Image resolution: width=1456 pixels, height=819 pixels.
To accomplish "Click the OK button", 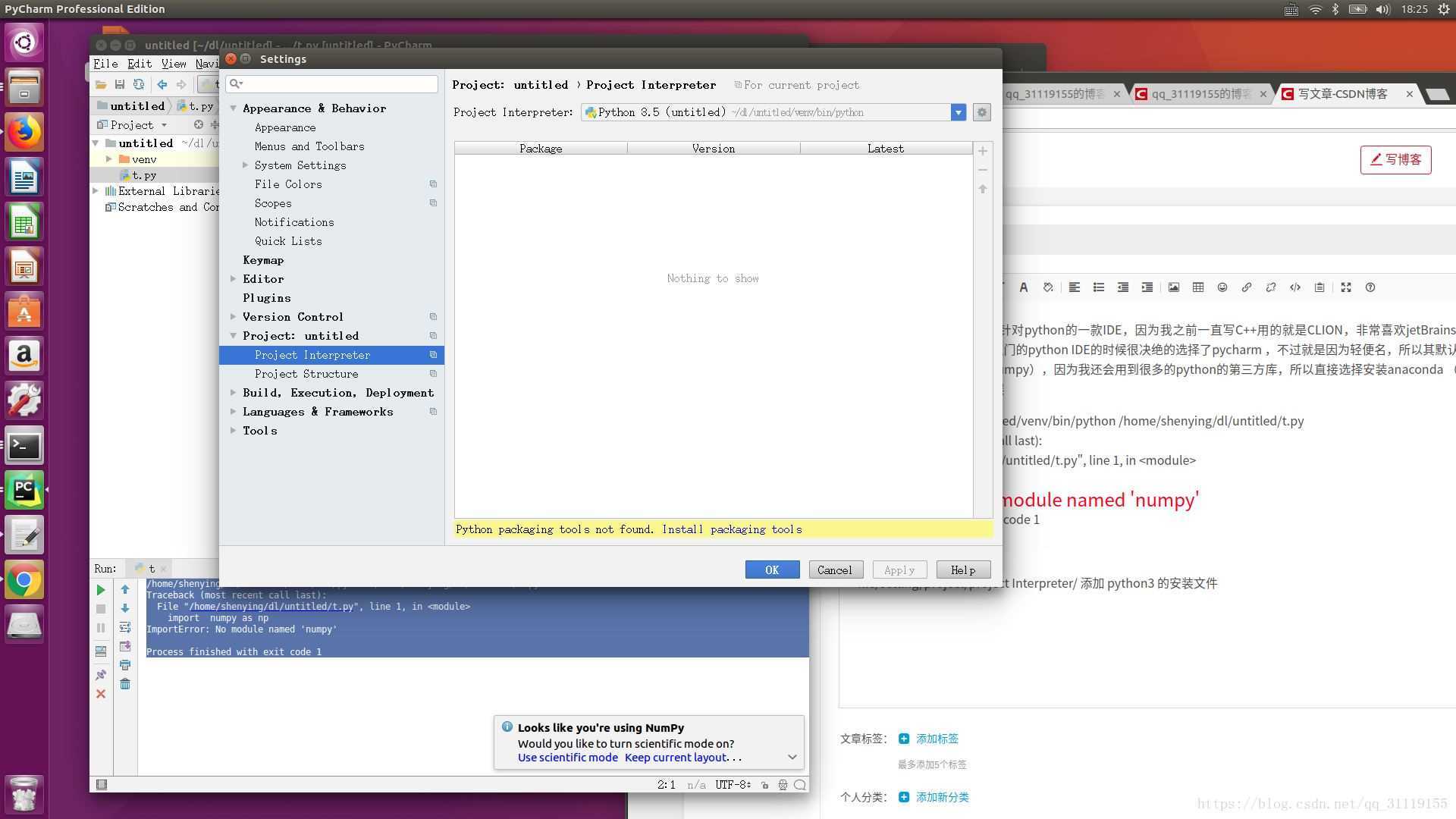I will 771,570.
